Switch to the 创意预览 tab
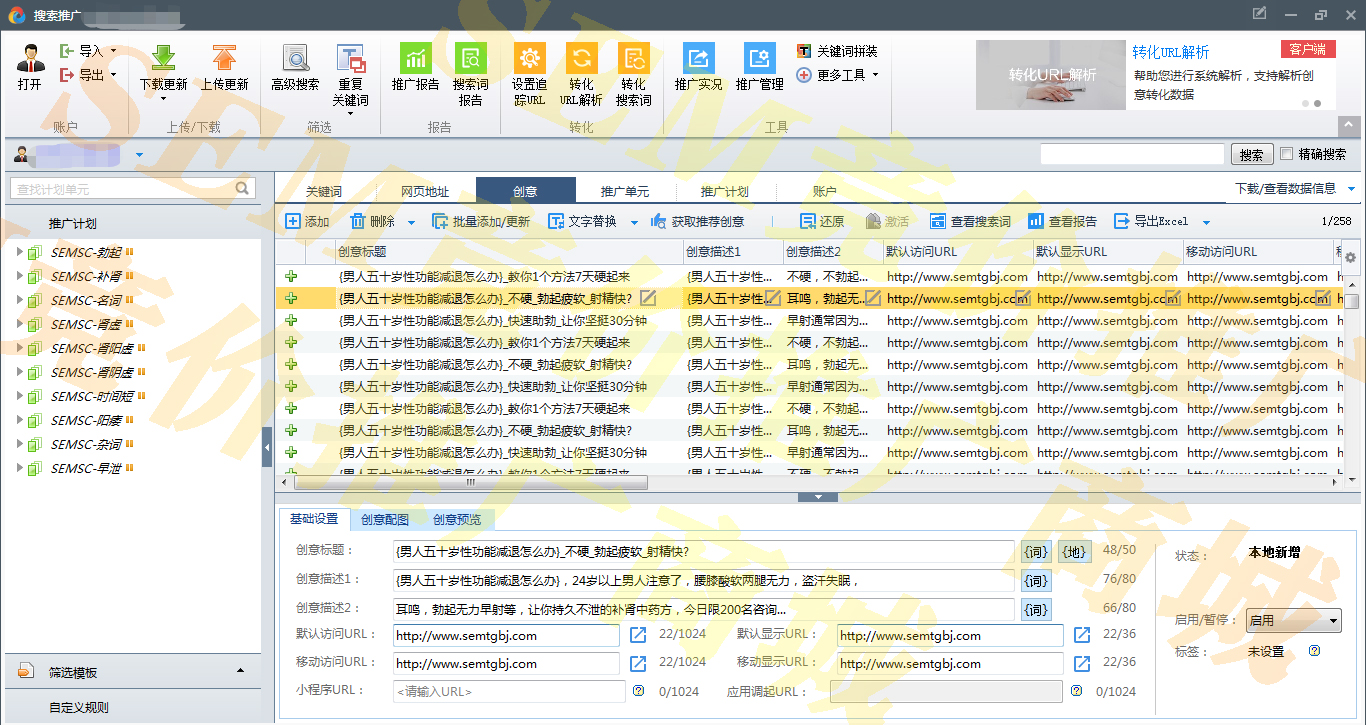The image size is (1366, 725). tap(456, 520)
